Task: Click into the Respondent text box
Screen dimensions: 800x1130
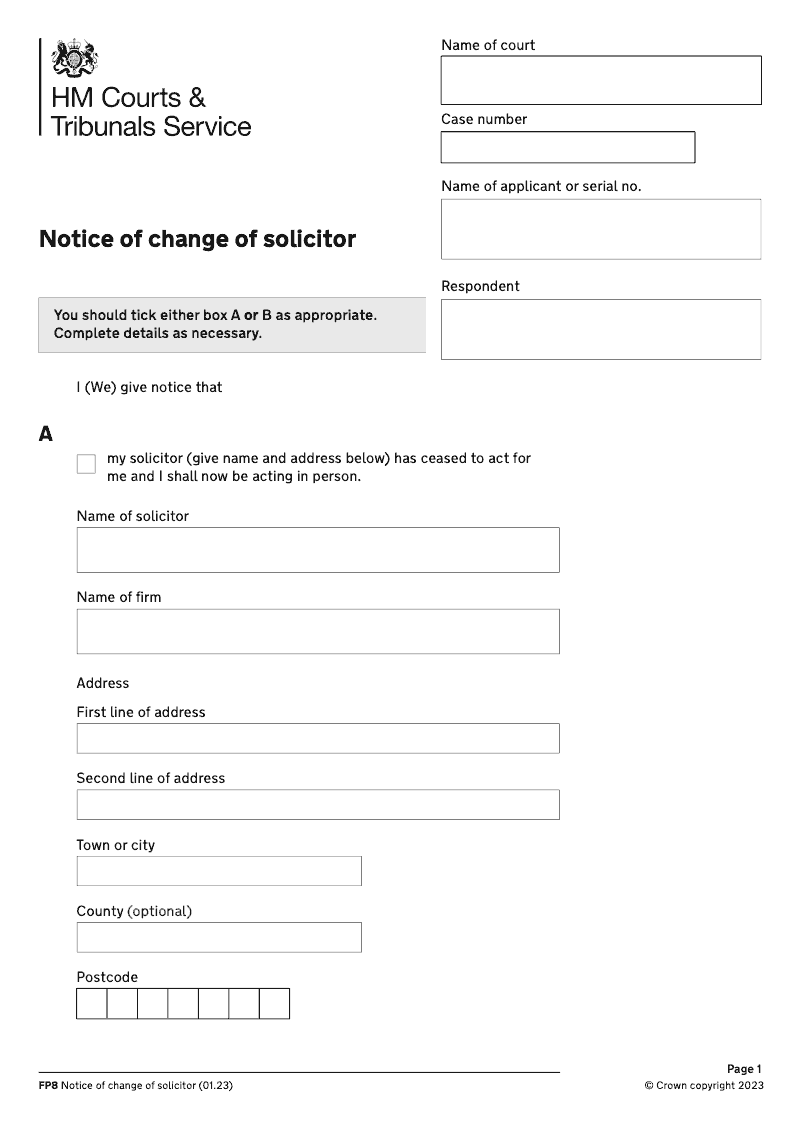Action: (x=600, y=329)
